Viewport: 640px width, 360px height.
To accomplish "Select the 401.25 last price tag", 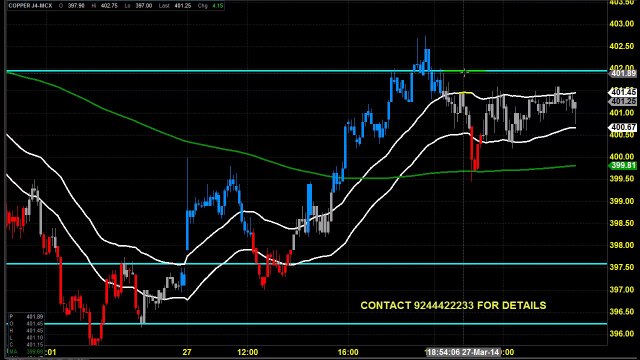I will tap(623, 101).
